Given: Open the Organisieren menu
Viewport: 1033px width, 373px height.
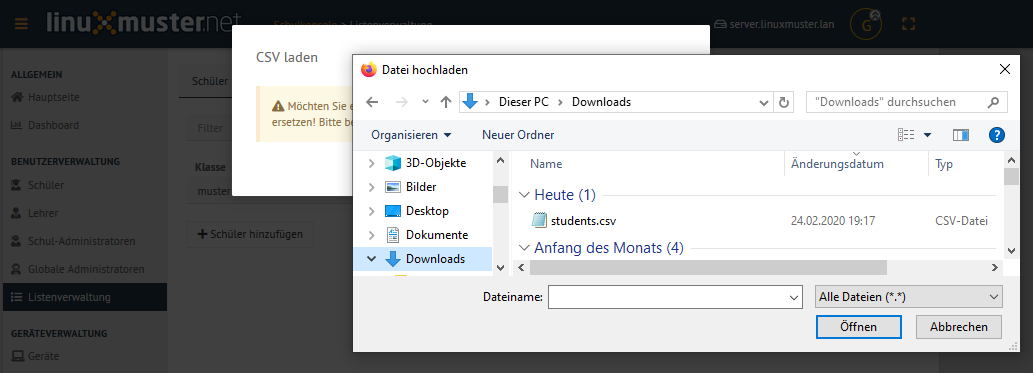Looking at the screenshot, I should click(411, 135).
